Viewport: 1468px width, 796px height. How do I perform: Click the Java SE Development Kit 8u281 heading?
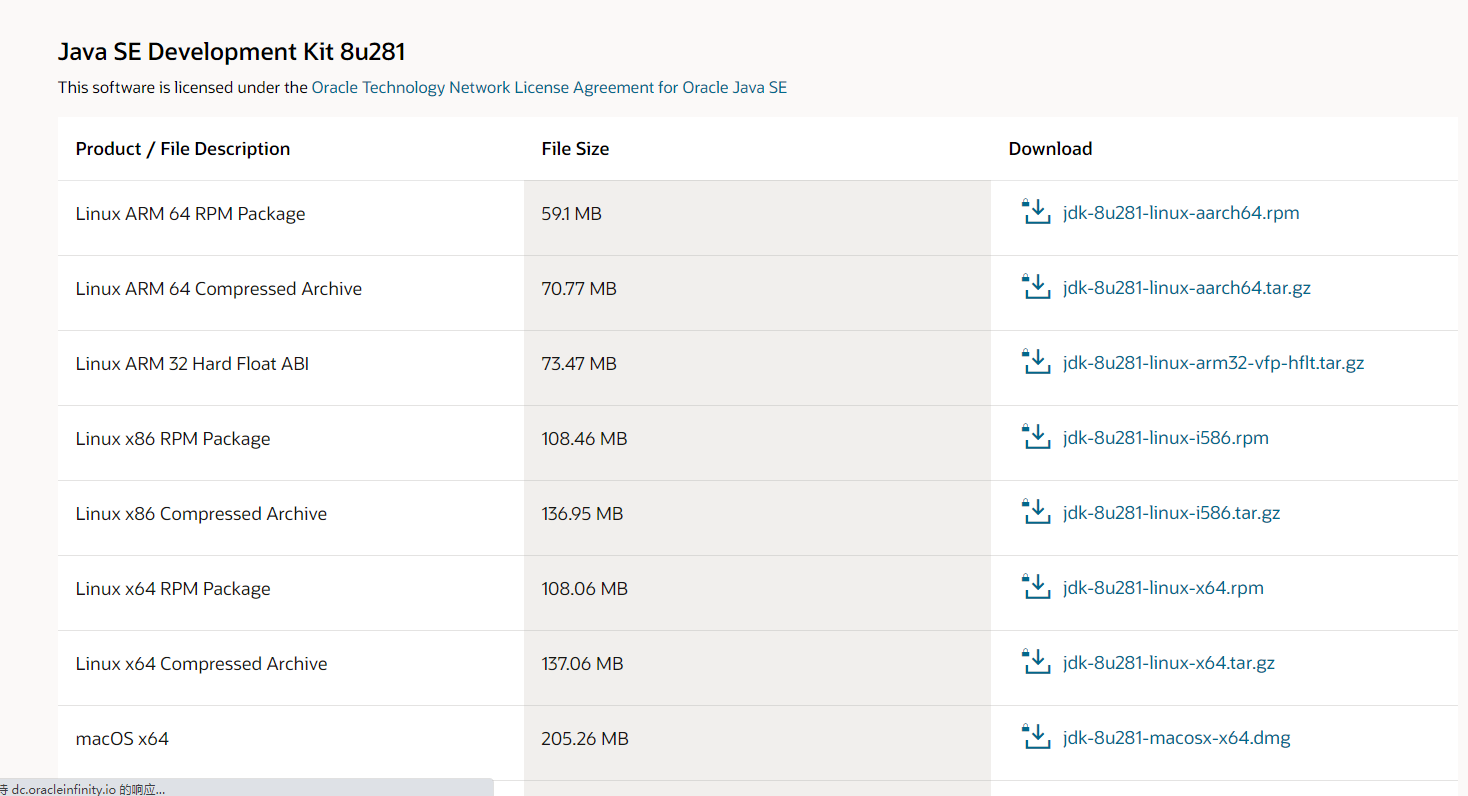[231, 52]
